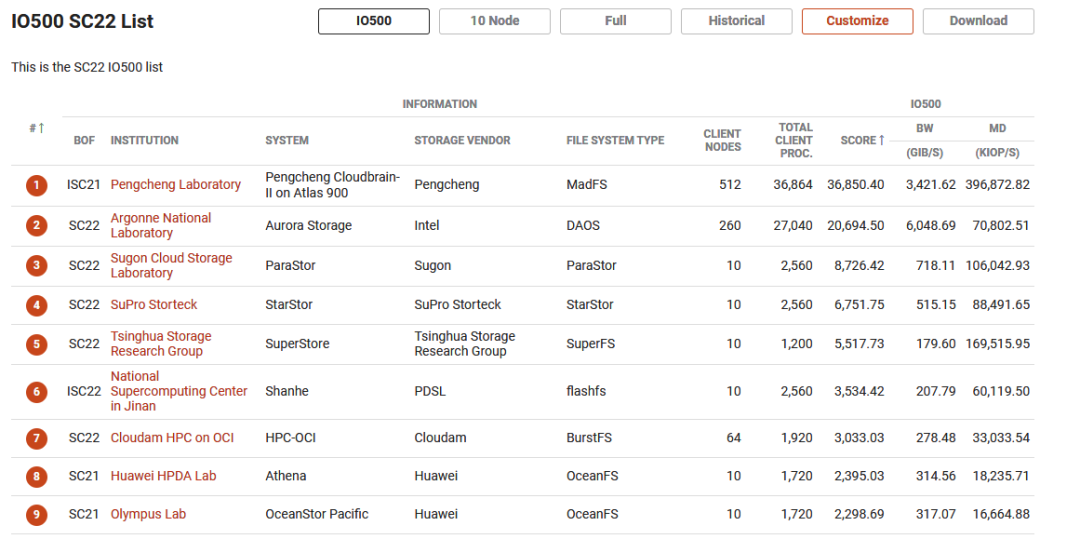
Task: Select the IO500 list tab
Action: pyautogui.click(x=373, y=21)
